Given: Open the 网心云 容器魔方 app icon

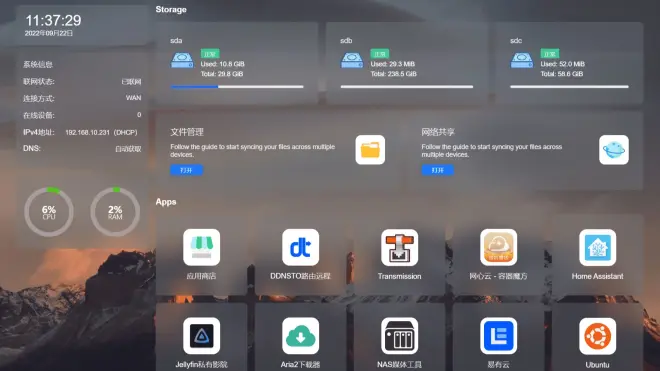Looking at the screenshot, I should tap(498, 247).
